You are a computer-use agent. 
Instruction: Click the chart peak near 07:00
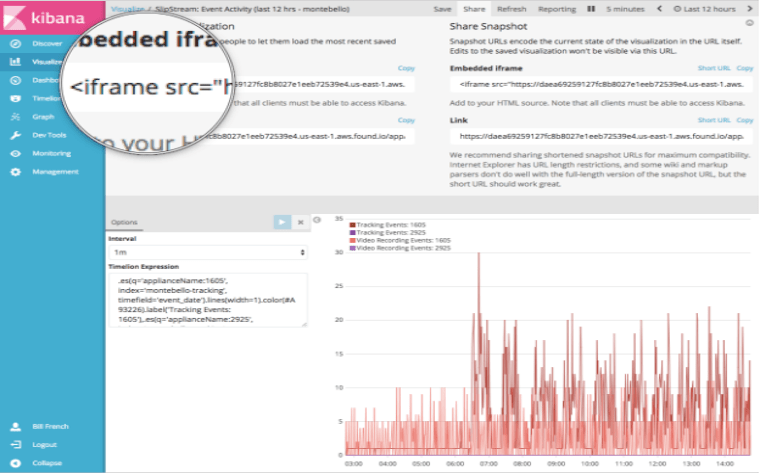(x=479, y=253)
